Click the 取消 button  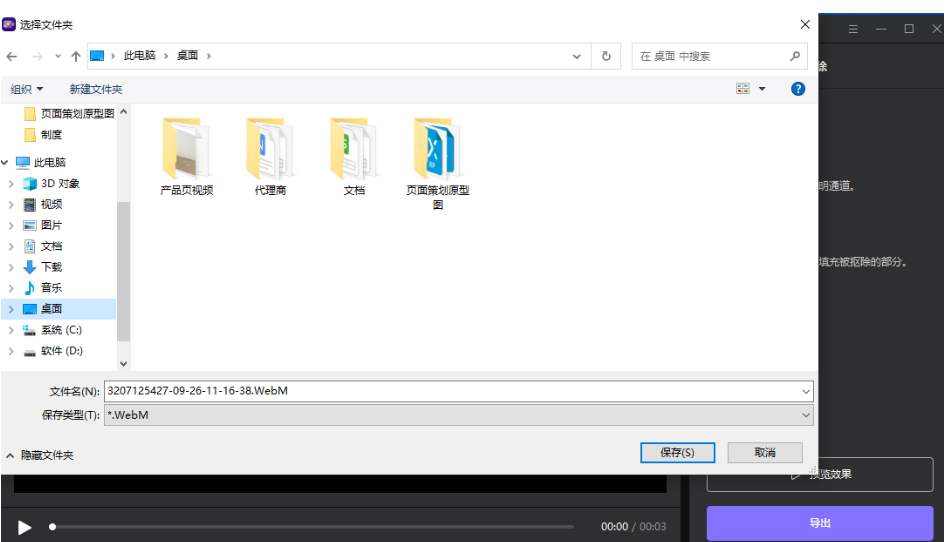(x=765, y=453)
